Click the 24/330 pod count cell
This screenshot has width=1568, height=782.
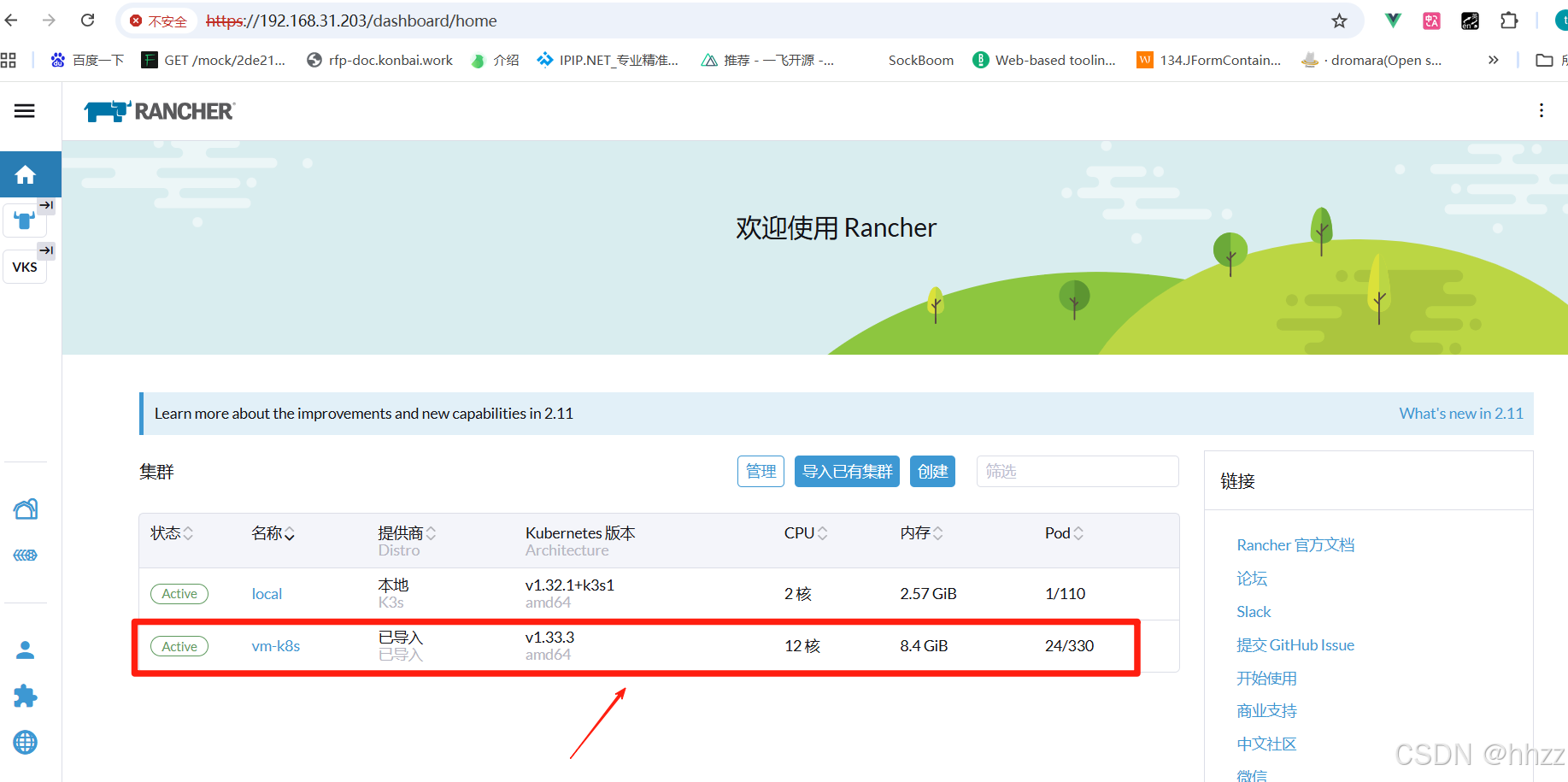[x=1069, y=646]
